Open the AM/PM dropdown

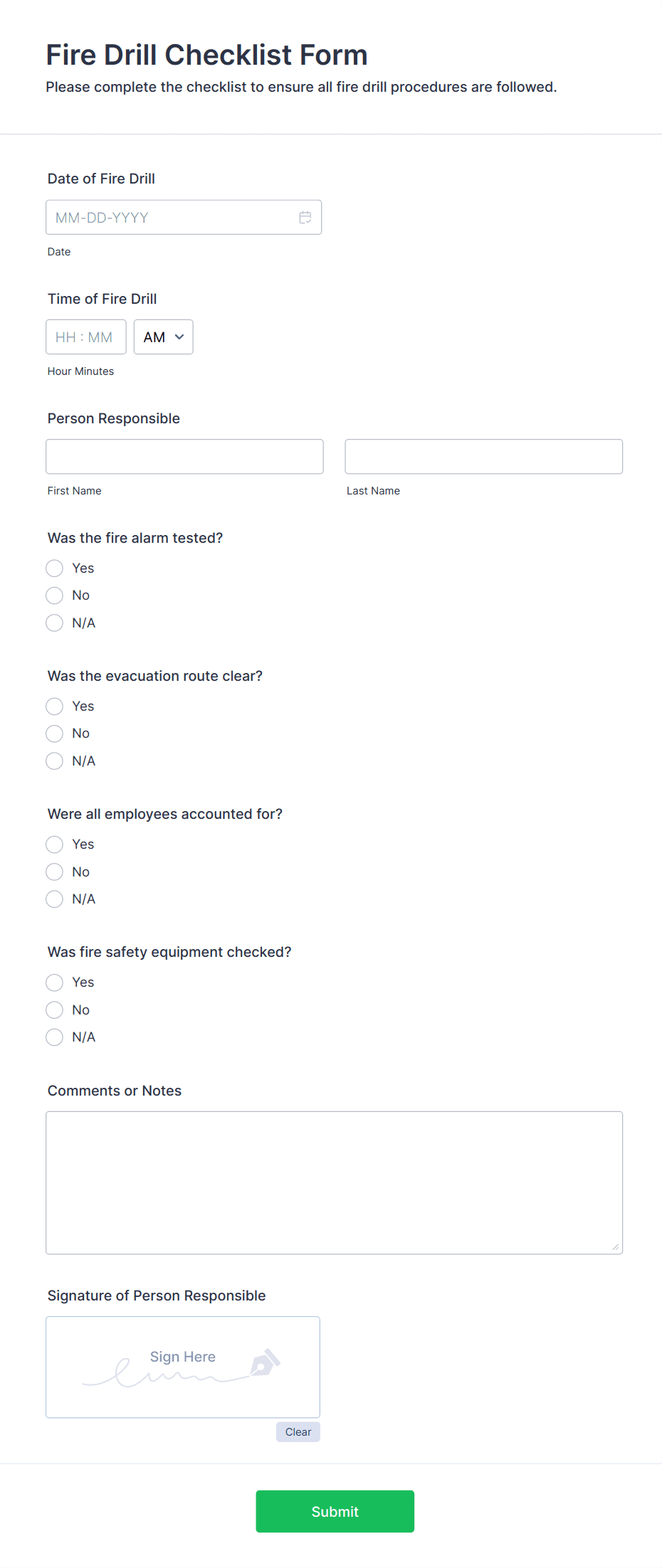[163, 337]
